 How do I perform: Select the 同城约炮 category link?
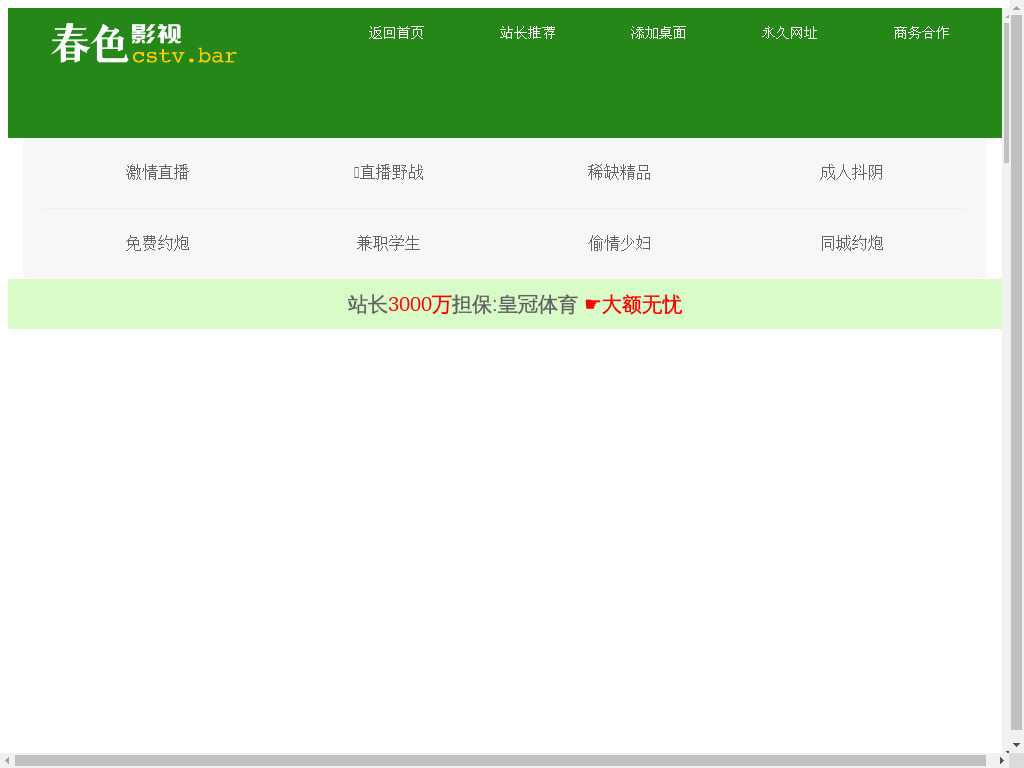[x=851, y=244]
